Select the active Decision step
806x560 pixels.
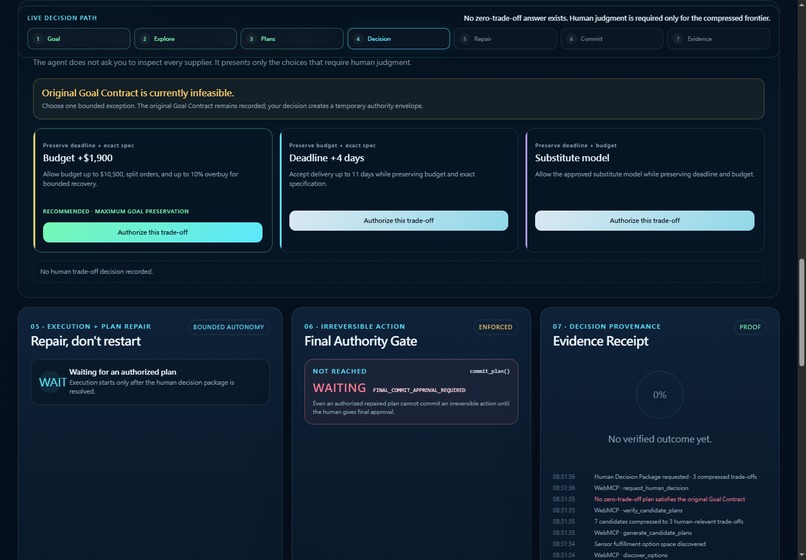[x=398, y=39]
